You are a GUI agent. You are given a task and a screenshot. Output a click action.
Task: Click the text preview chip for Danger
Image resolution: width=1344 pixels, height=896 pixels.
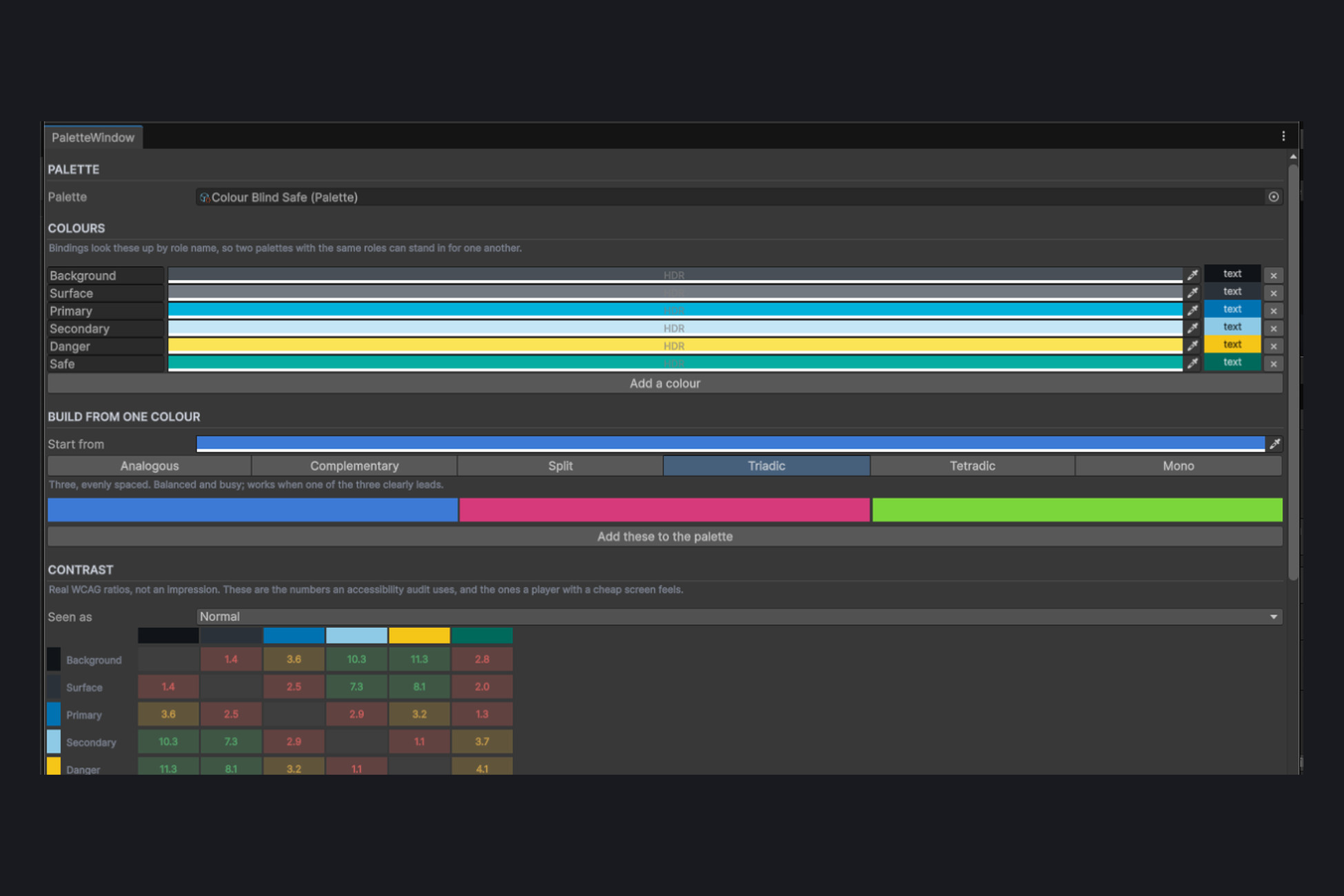1232,344
